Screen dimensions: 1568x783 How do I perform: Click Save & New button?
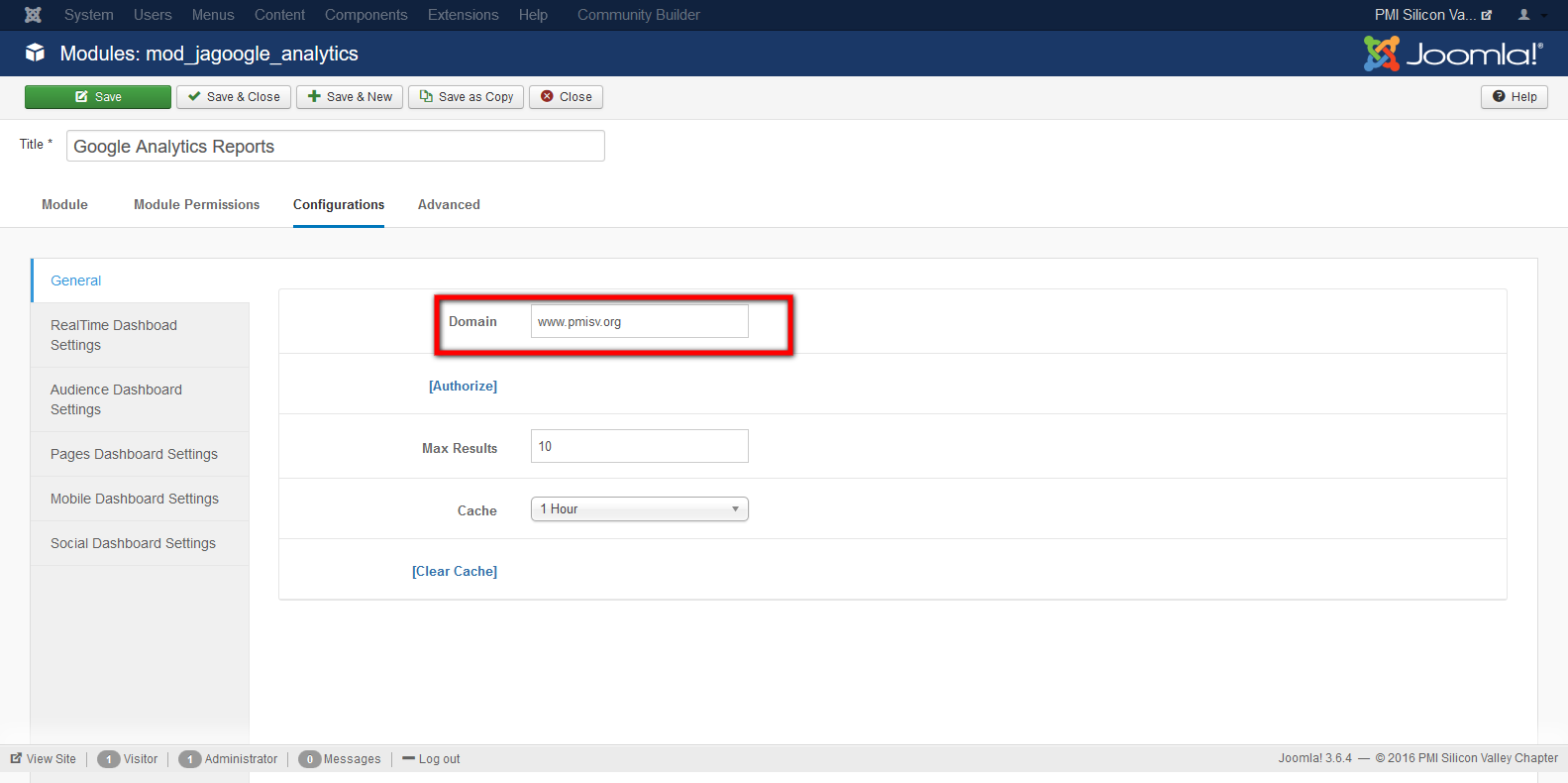pyautogui.click(x=350, y=97)
